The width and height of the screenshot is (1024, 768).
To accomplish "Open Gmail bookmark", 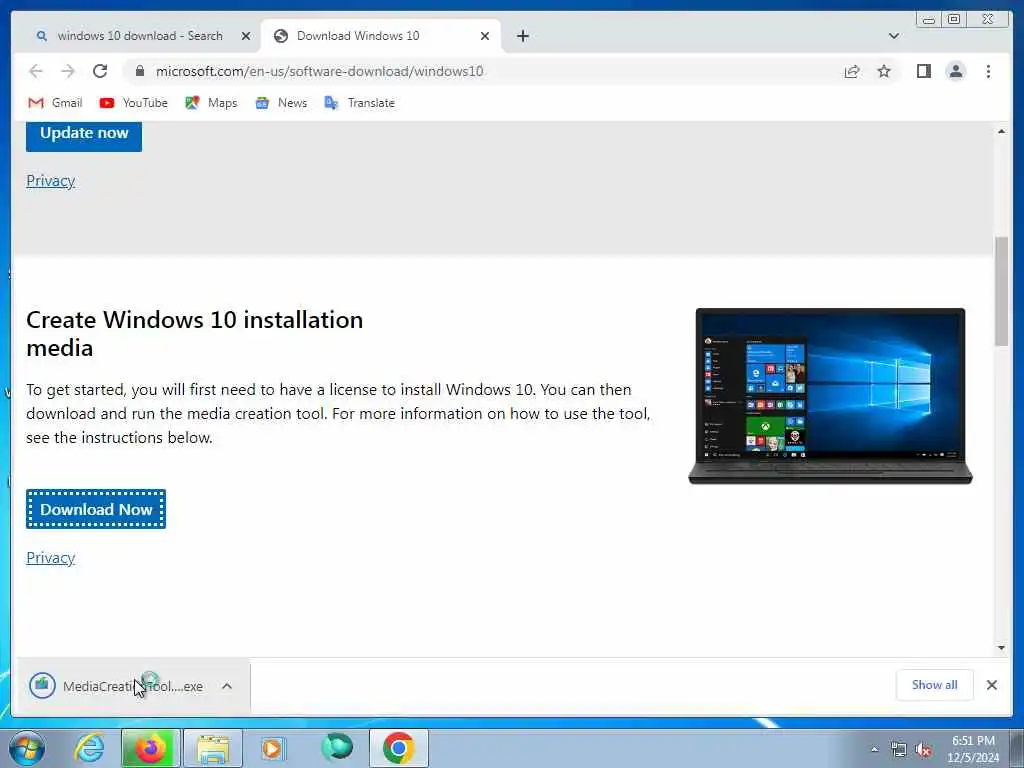I will [56, 103].
